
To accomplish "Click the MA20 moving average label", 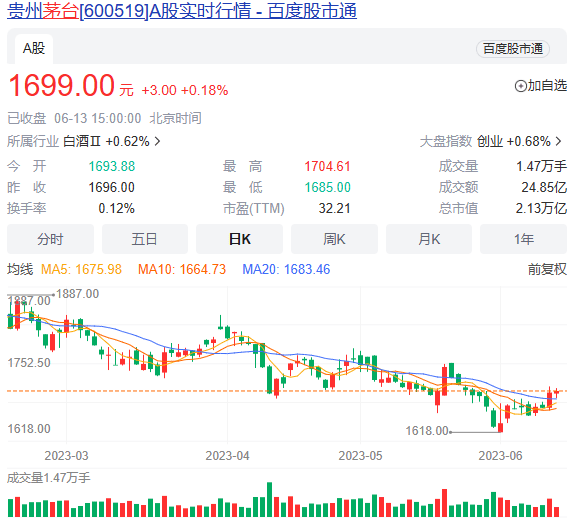I will tap(286, 270).
